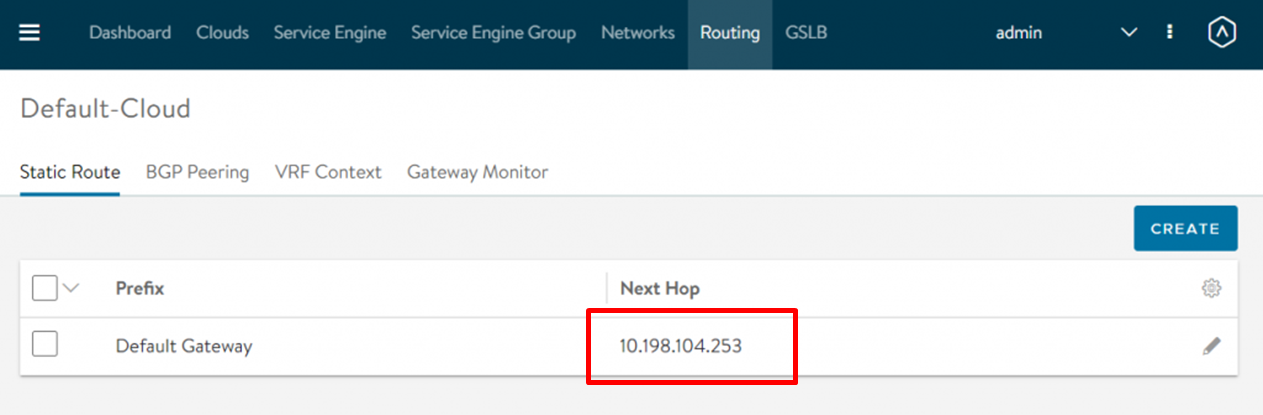Edit the Default Gateway route pencil icon
This screenshot has height=415, width=1263.
1211,347
